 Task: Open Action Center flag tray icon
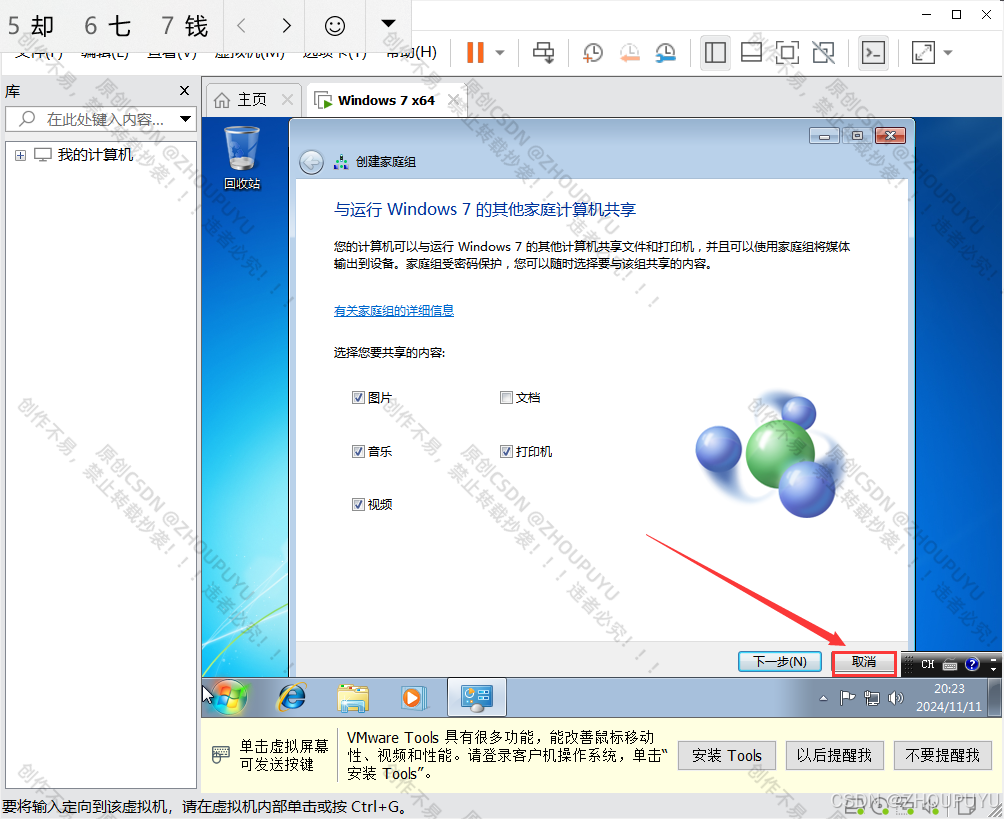pos(847,698)
